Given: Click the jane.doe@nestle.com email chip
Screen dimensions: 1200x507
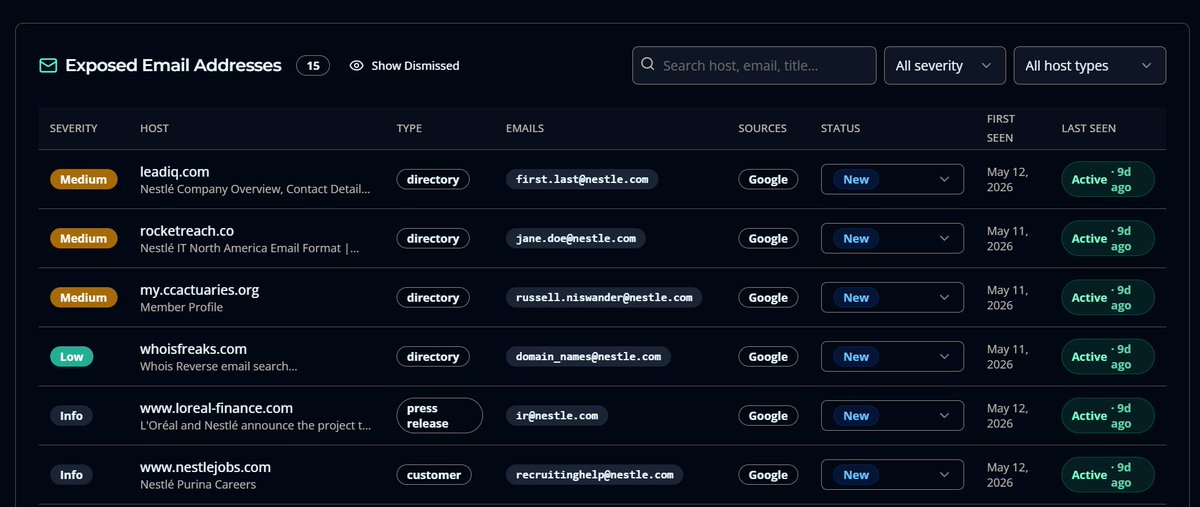Looking at the screenshot, I should (576, 239).
